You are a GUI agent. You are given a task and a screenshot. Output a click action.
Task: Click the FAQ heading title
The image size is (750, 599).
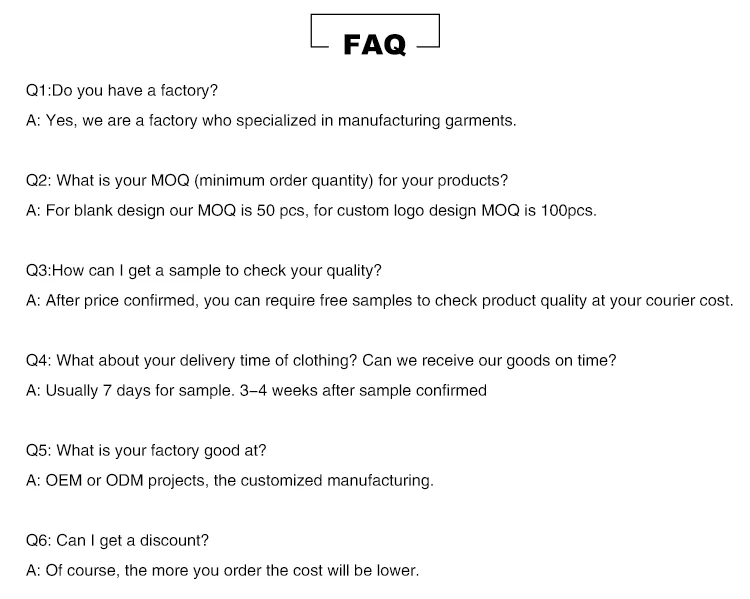click(x=375, y=44)
